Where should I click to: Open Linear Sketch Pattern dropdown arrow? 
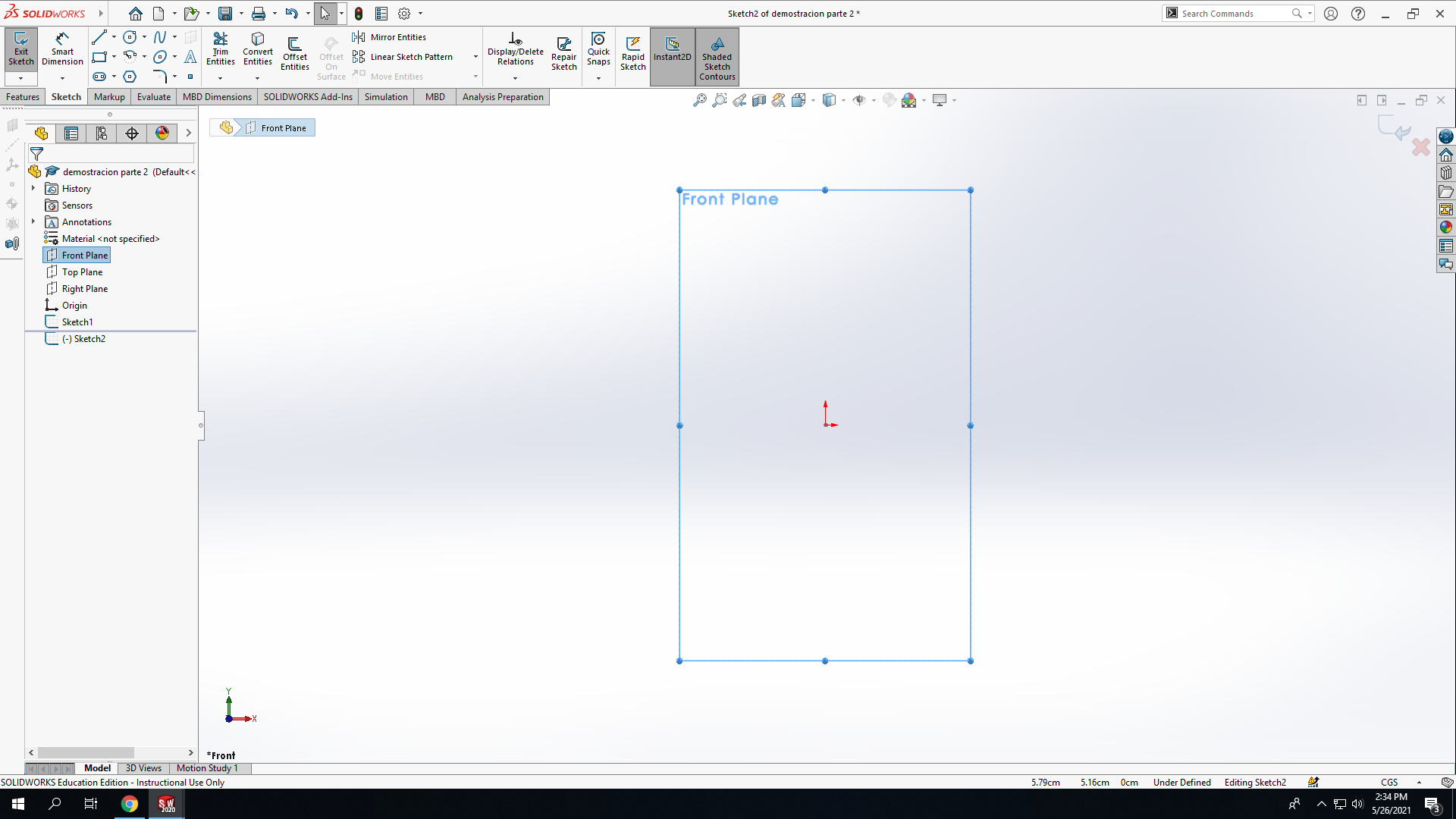tap(475, 57)
